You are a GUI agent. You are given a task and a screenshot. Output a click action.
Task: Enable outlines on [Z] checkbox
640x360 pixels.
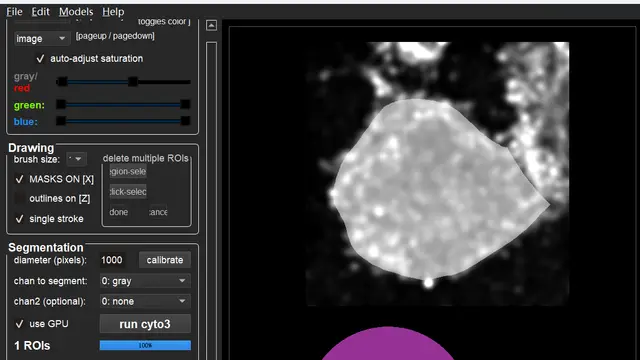point(19,199)
